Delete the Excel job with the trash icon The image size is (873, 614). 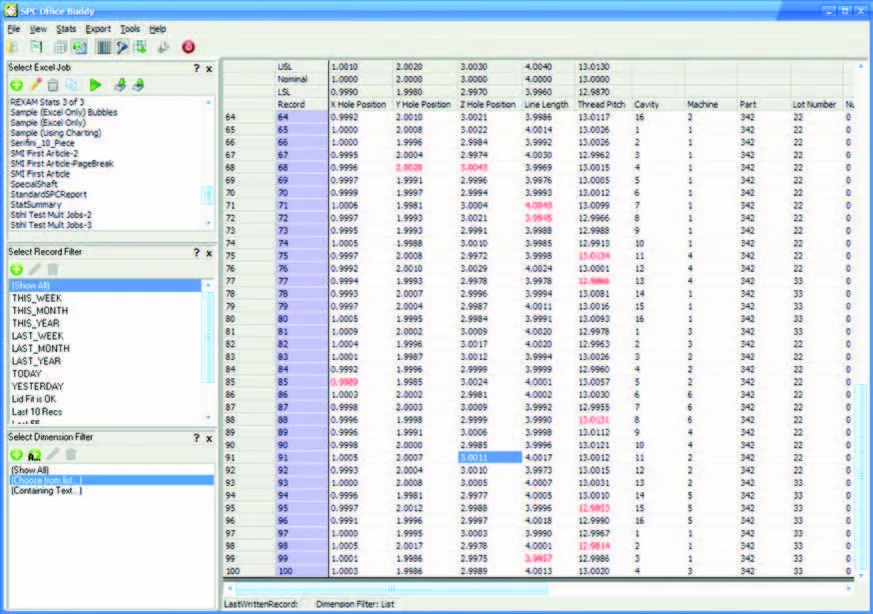pos(53,85)
